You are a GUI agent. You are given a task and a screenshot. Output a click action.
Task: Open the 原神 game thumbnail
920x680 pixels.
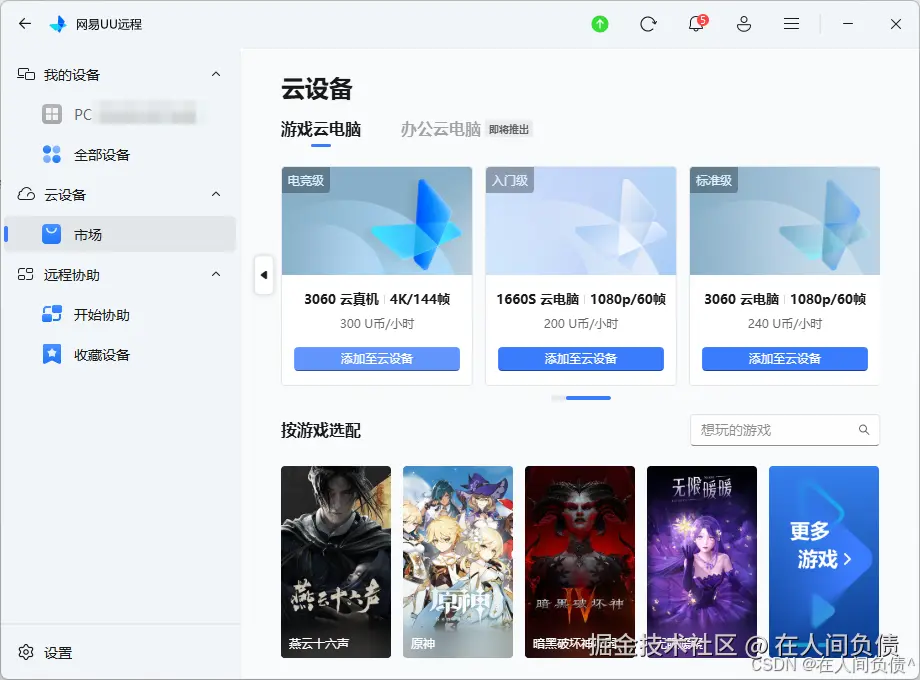(x=457, y=562)
